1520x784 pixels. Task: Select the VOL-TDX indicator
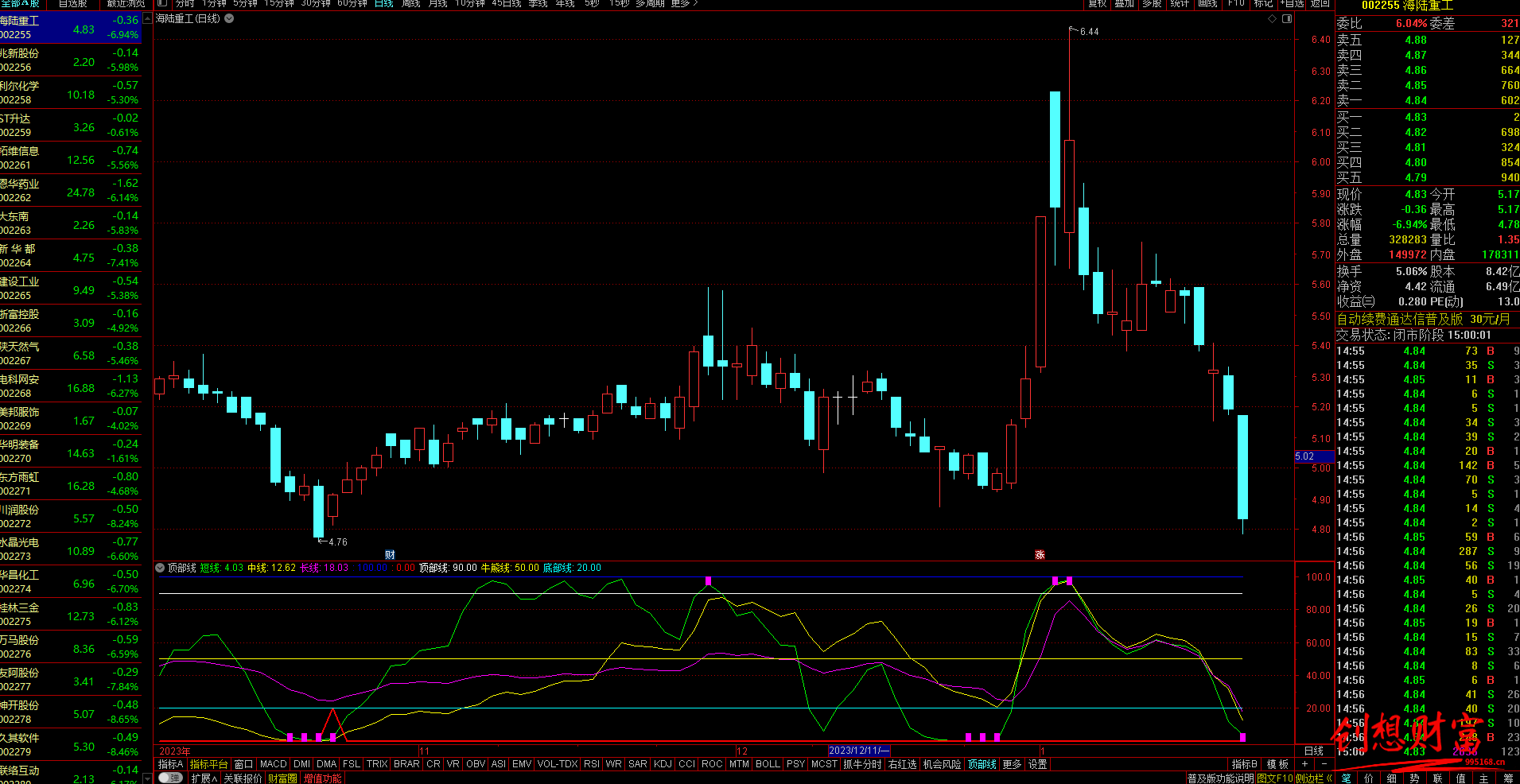pos(558,764)
